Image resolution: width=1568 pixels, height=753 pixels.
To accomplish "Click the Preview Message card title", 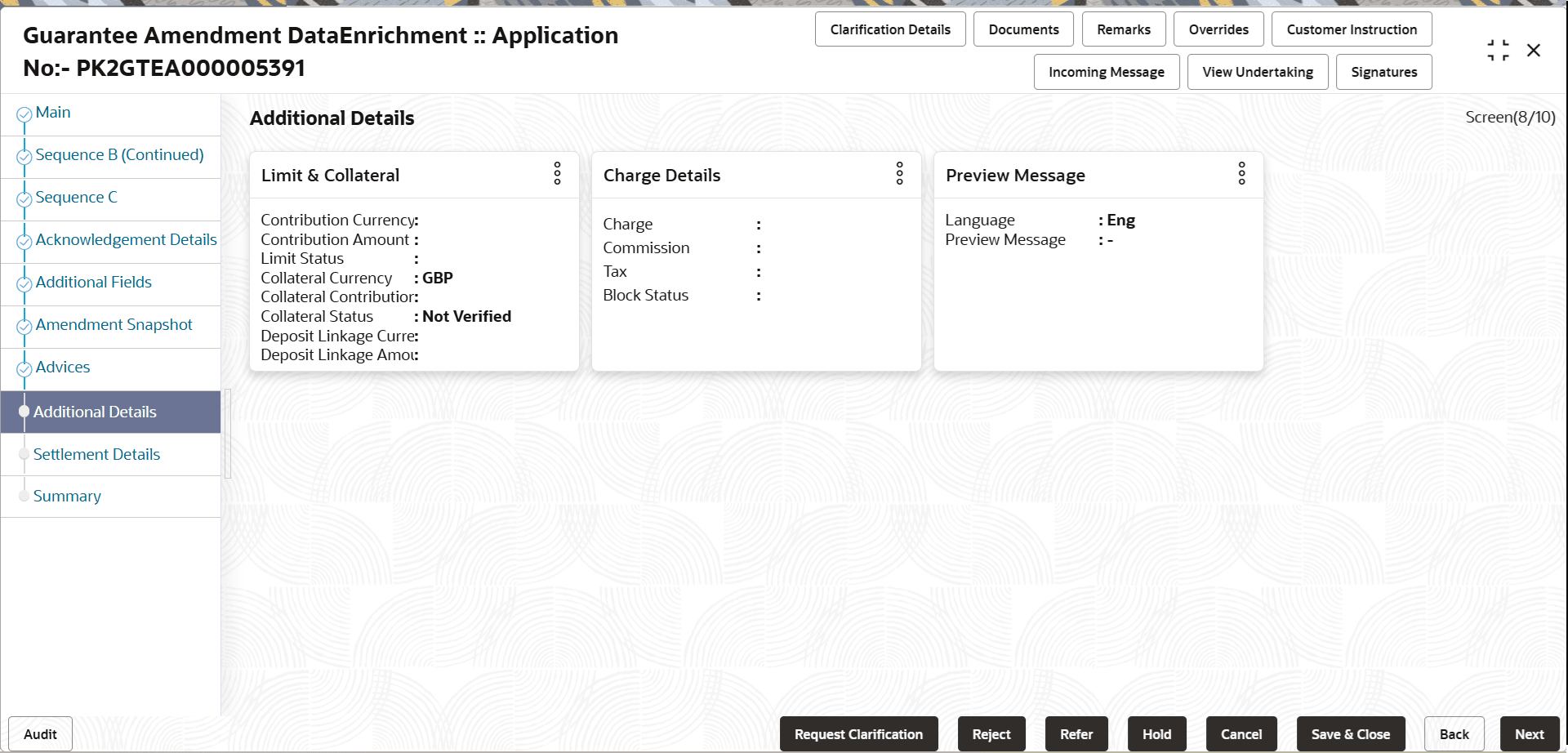I will coord(1015,176).
